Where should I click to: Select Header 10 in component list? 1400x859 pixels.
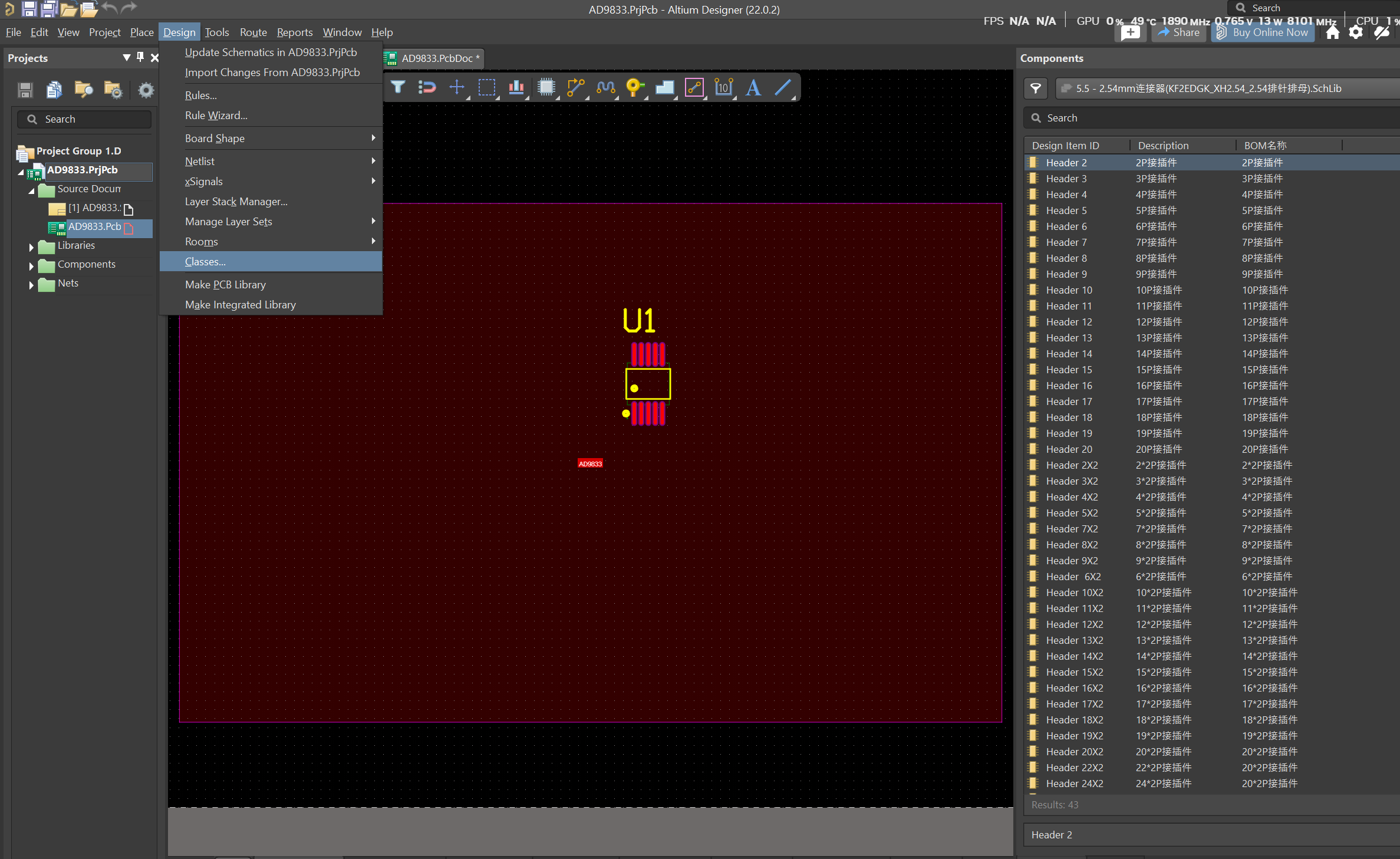(1069, 290)
